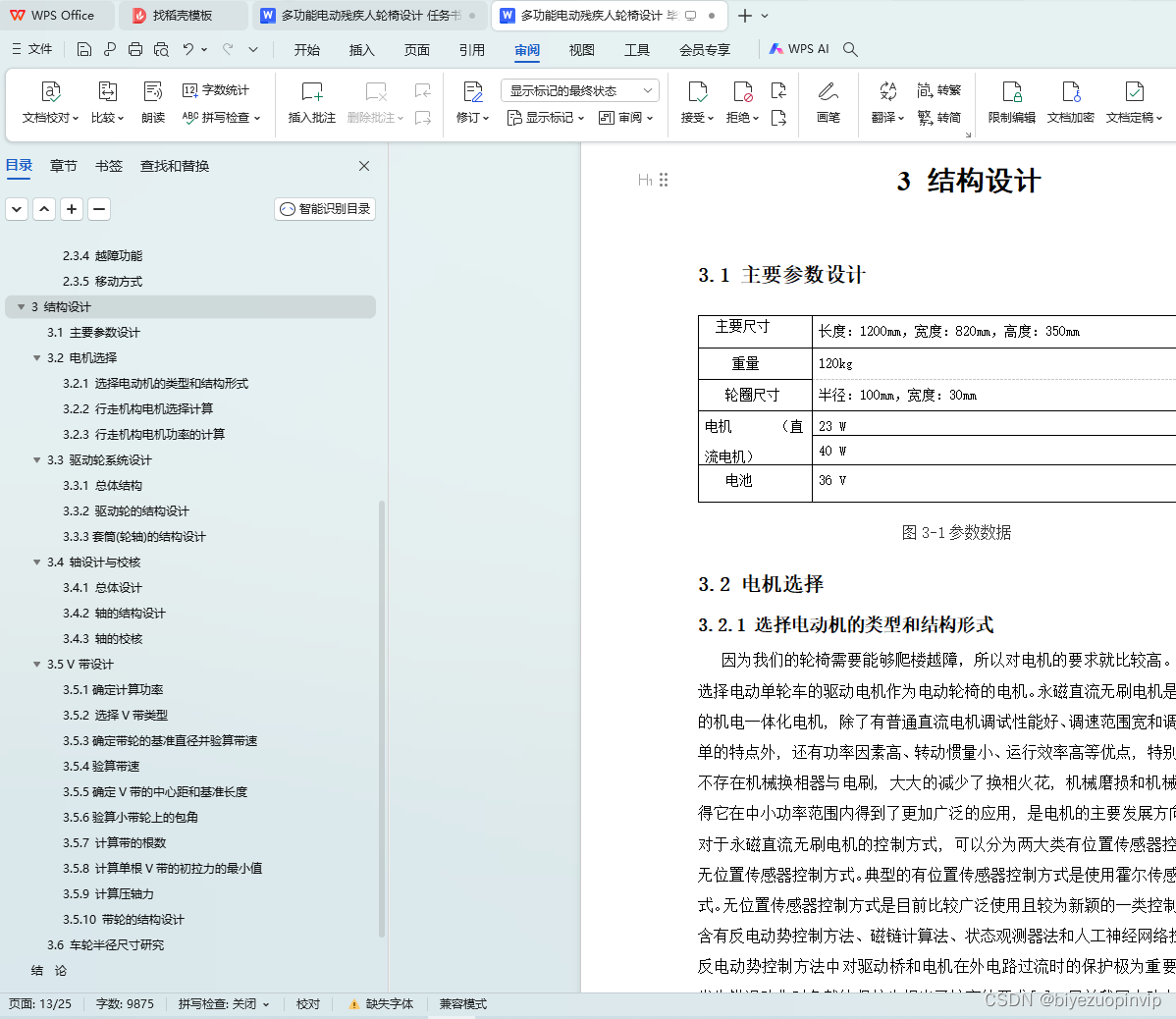Open the 查找和替换 navigation tab

(175, 166)
